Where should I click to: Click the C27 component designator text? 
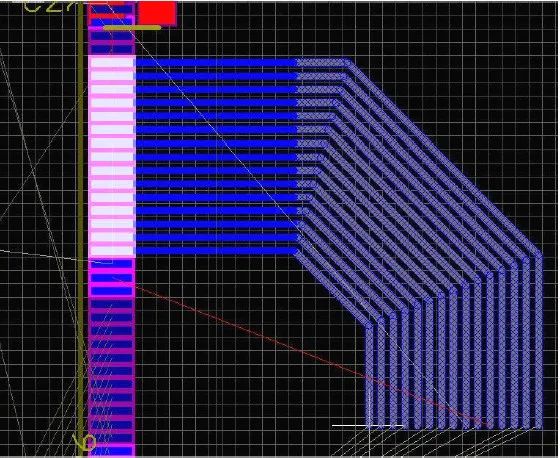click(x=49, y=7)
